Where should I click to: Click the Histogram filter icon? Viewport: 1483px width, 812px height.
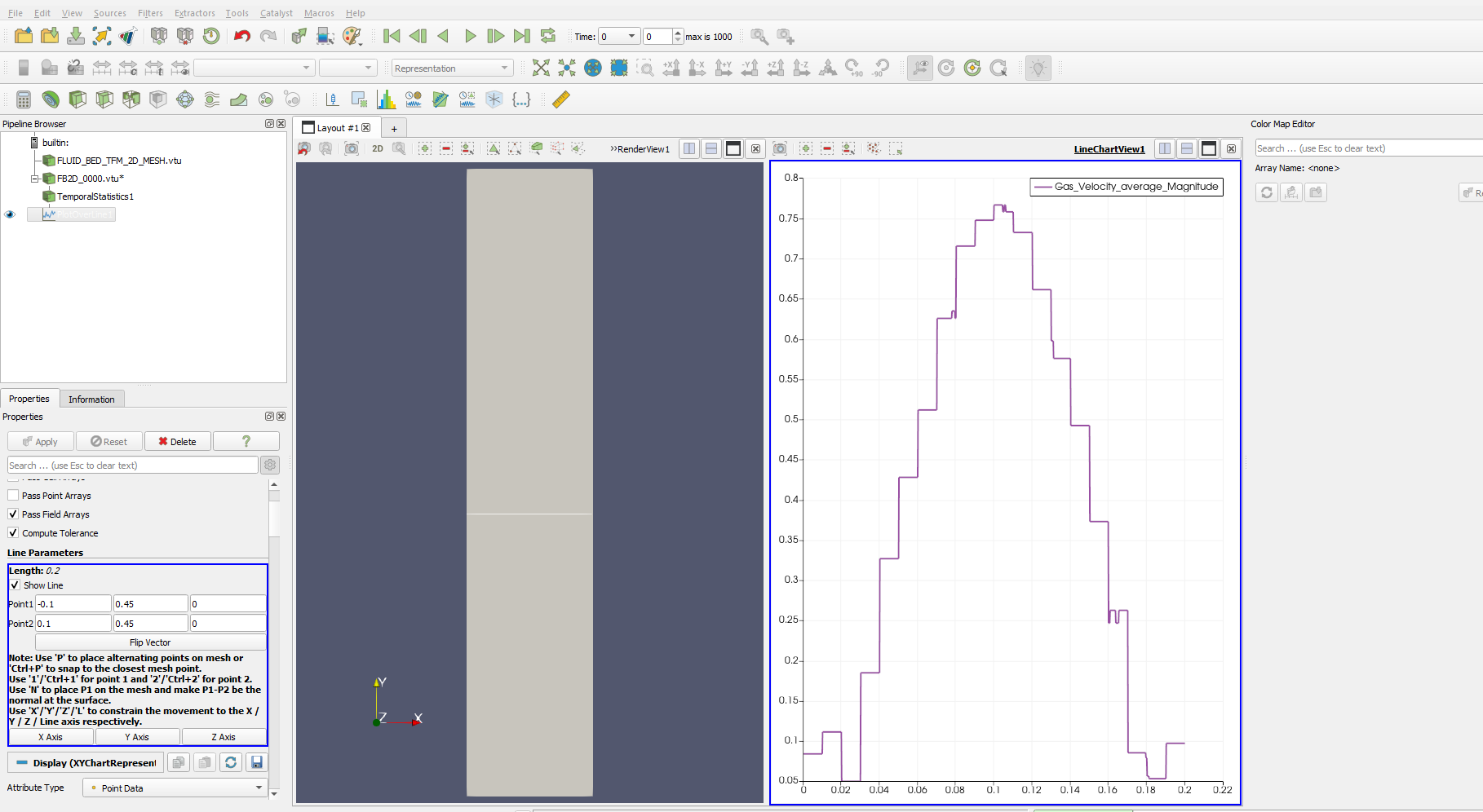[386, 99]
